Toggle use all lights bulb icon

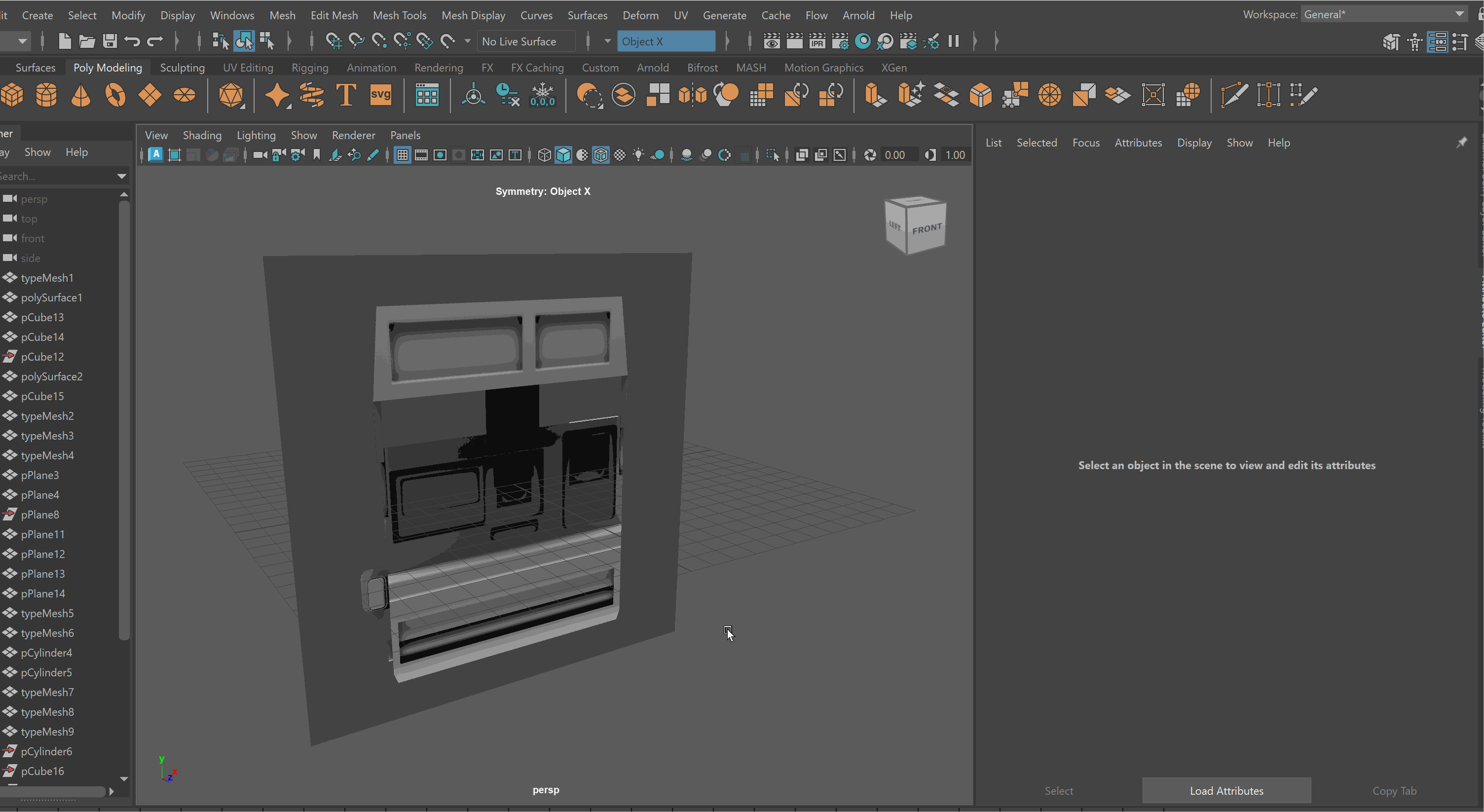(x=638, y=155)
